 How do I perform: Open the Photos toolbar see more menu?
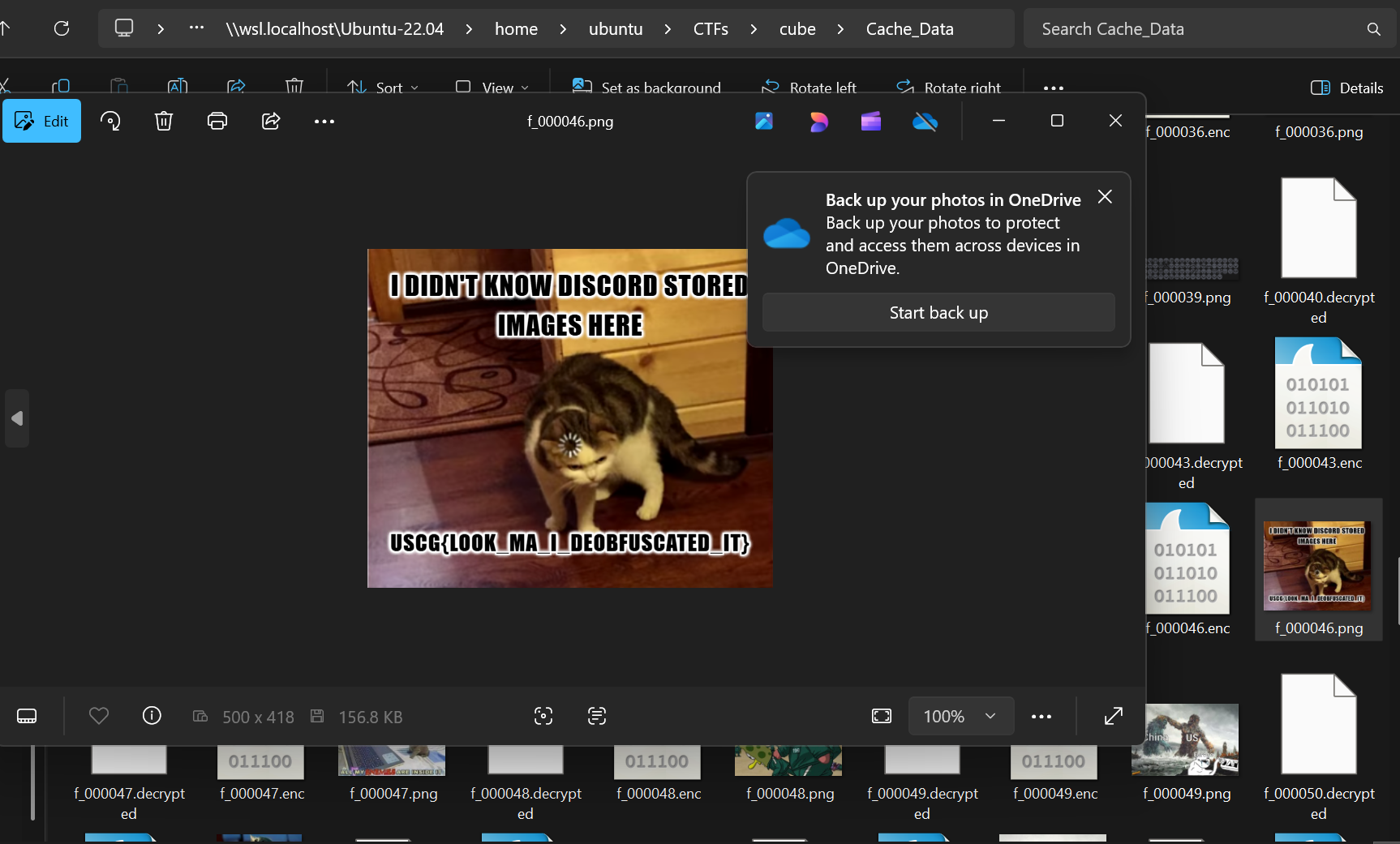coord(324,121)
